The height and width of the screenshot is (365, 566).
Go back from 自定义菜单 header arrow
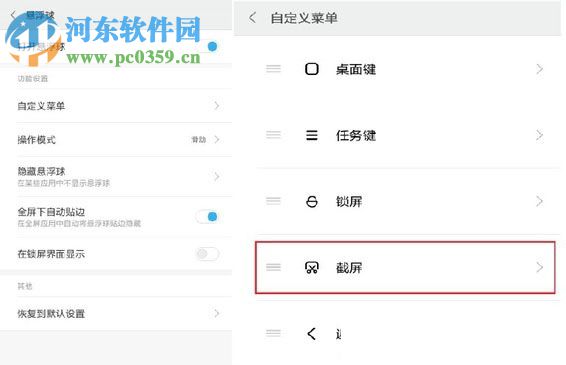252,17
